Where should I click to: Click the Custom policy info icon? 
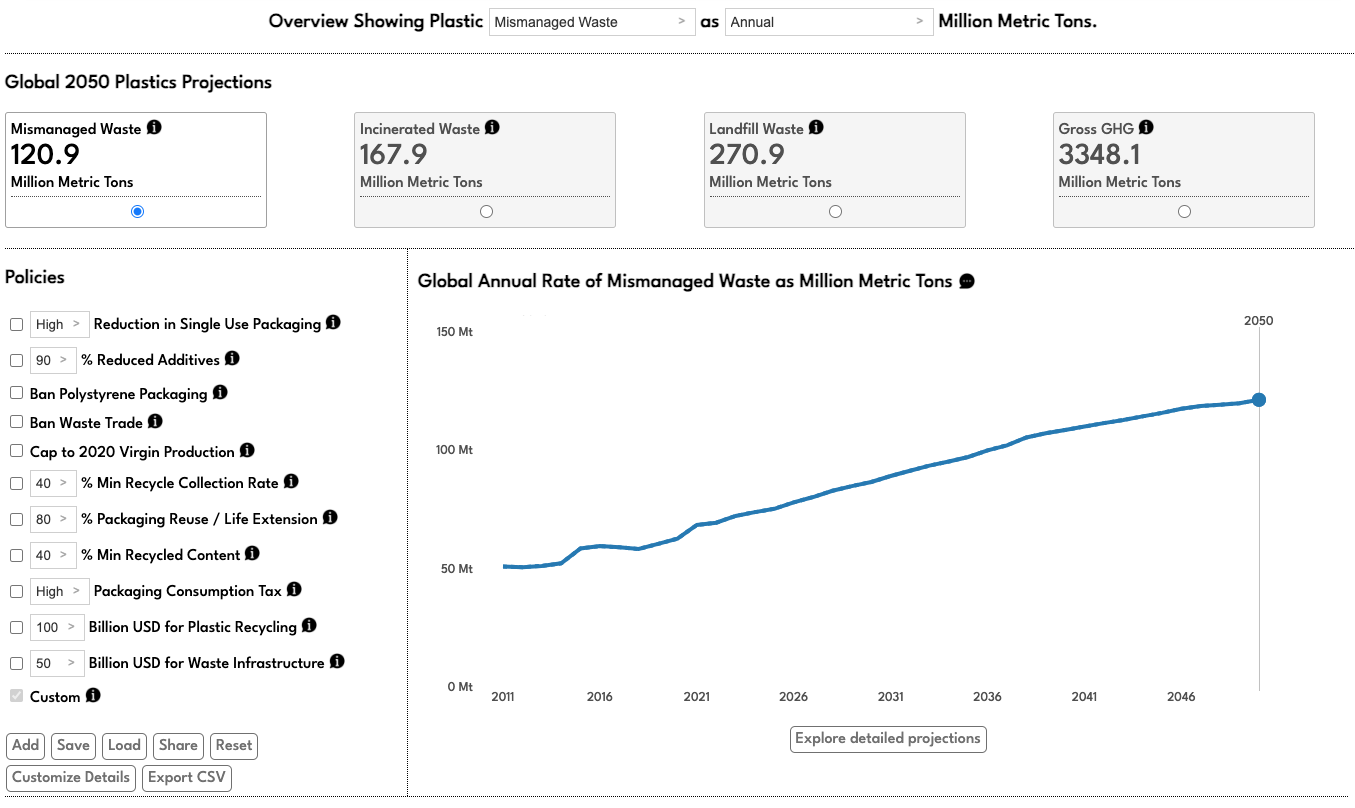click(x=94, y=696)
